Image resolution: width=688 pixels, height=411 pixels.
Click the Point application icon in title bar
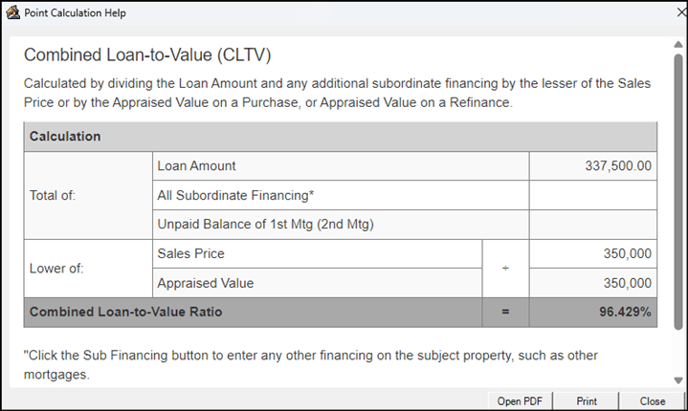pyautogui.click(x=13, y=13)
